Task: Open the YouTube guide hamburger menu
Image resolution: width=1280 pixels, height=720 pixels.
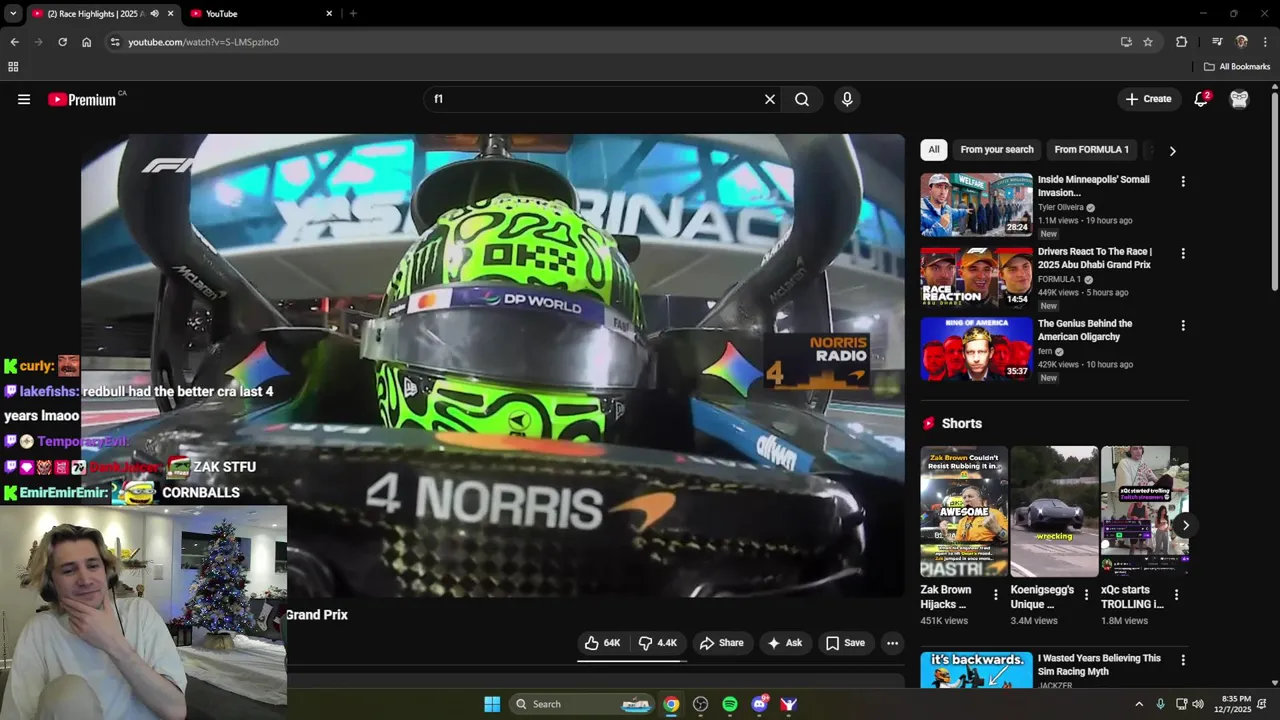Action: click(24, 99)
